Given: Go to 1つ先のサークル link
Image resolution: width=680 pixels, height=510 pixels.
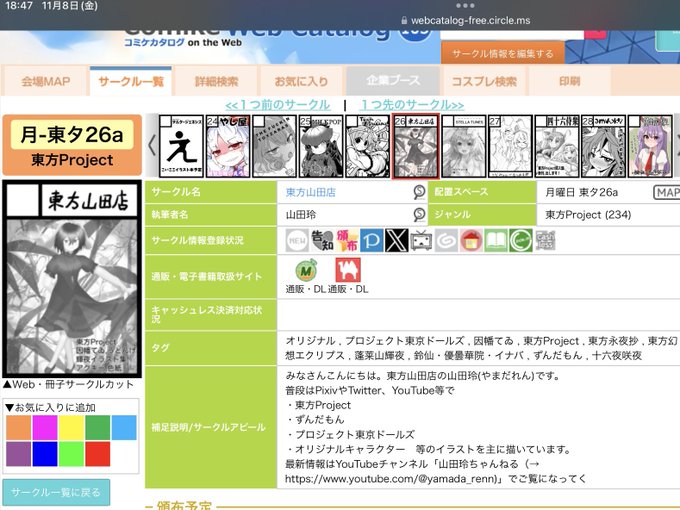Looking at the screenshot, I should coord(412,105).
